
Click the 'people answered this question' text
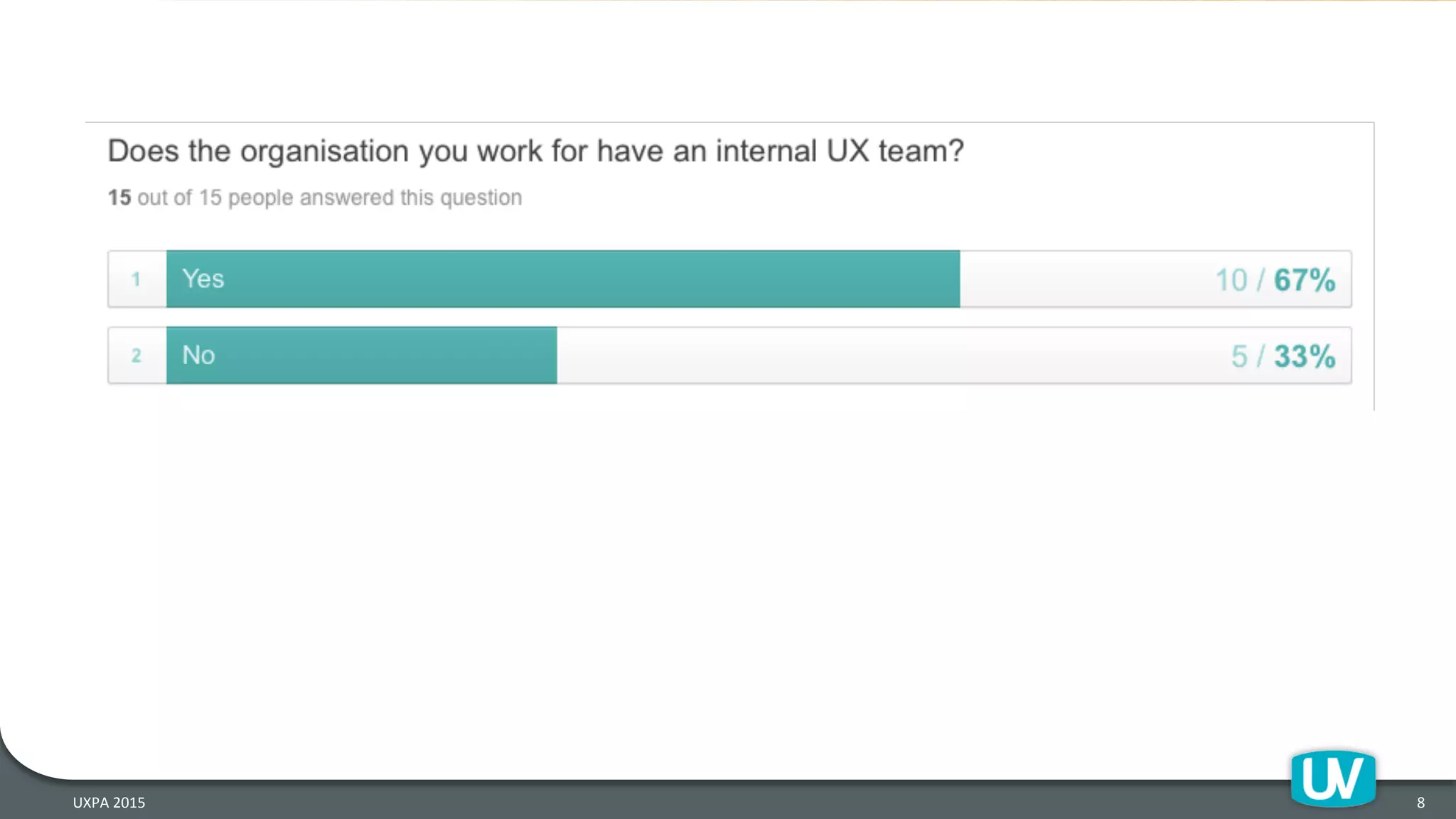tap(375, 198)
